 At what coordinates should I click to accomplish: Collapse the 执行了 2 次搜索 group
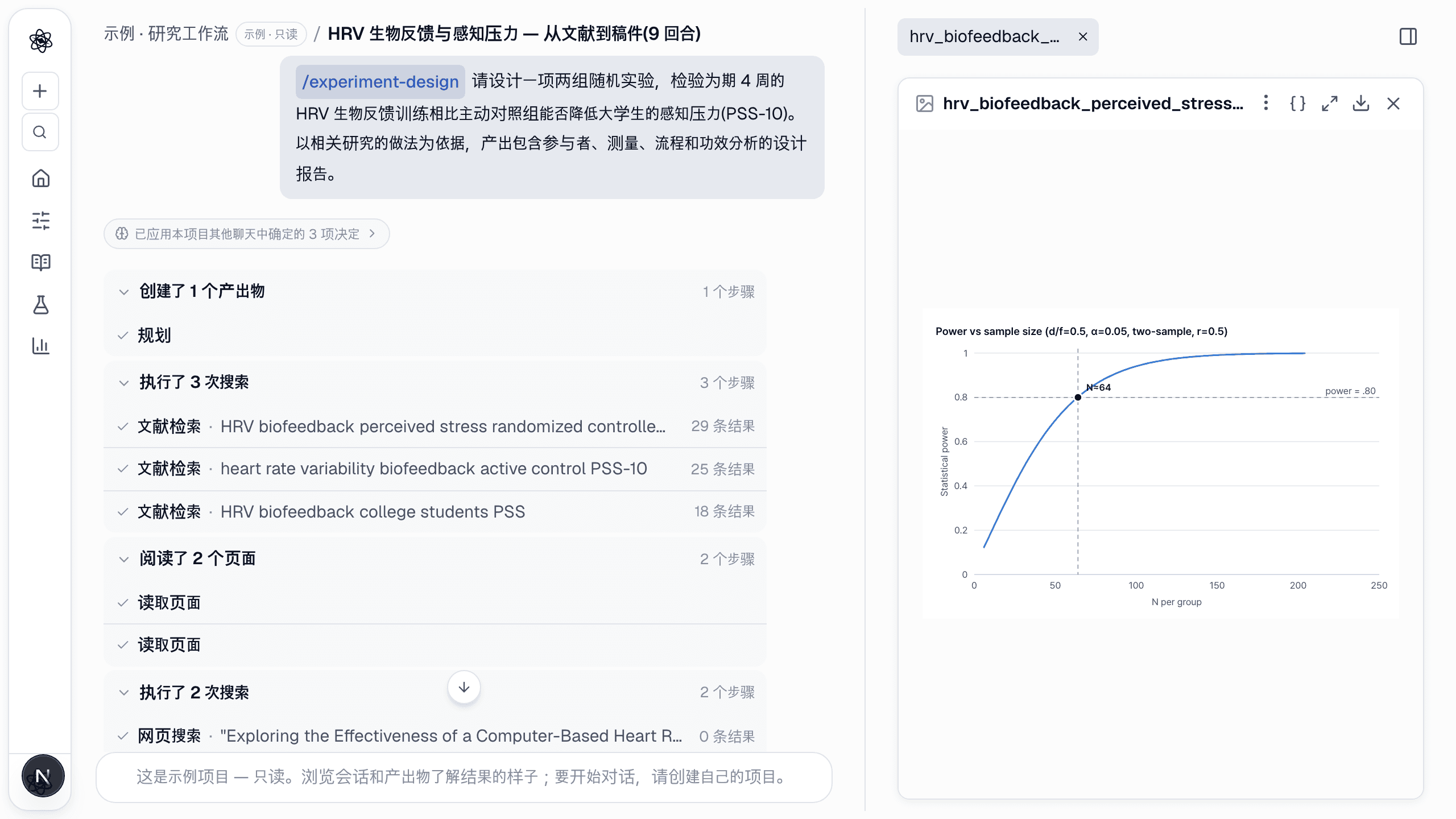[435, 692]
